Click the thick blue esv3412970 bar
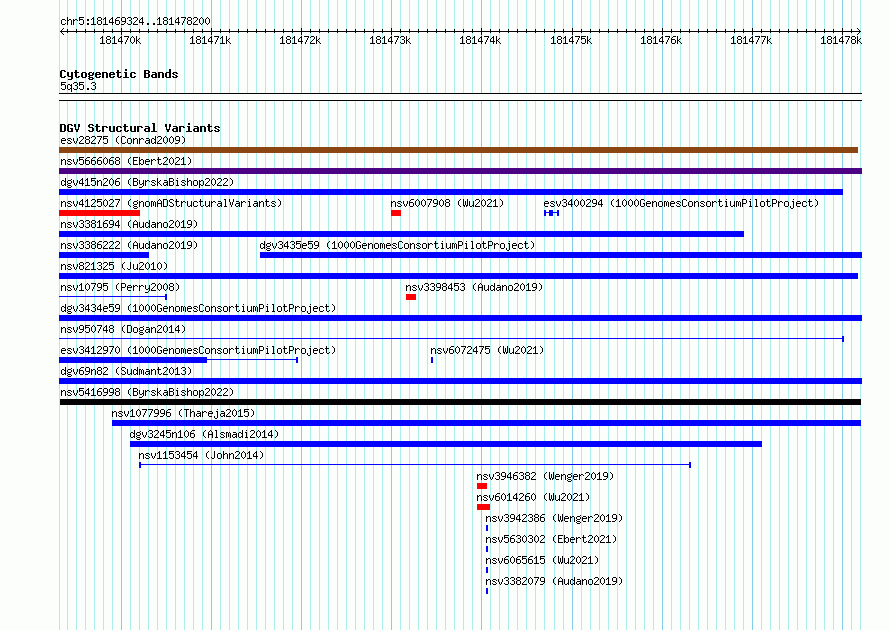Image resolution: width=890 pixels, height=630 pixels. click(x=133, y=360)
